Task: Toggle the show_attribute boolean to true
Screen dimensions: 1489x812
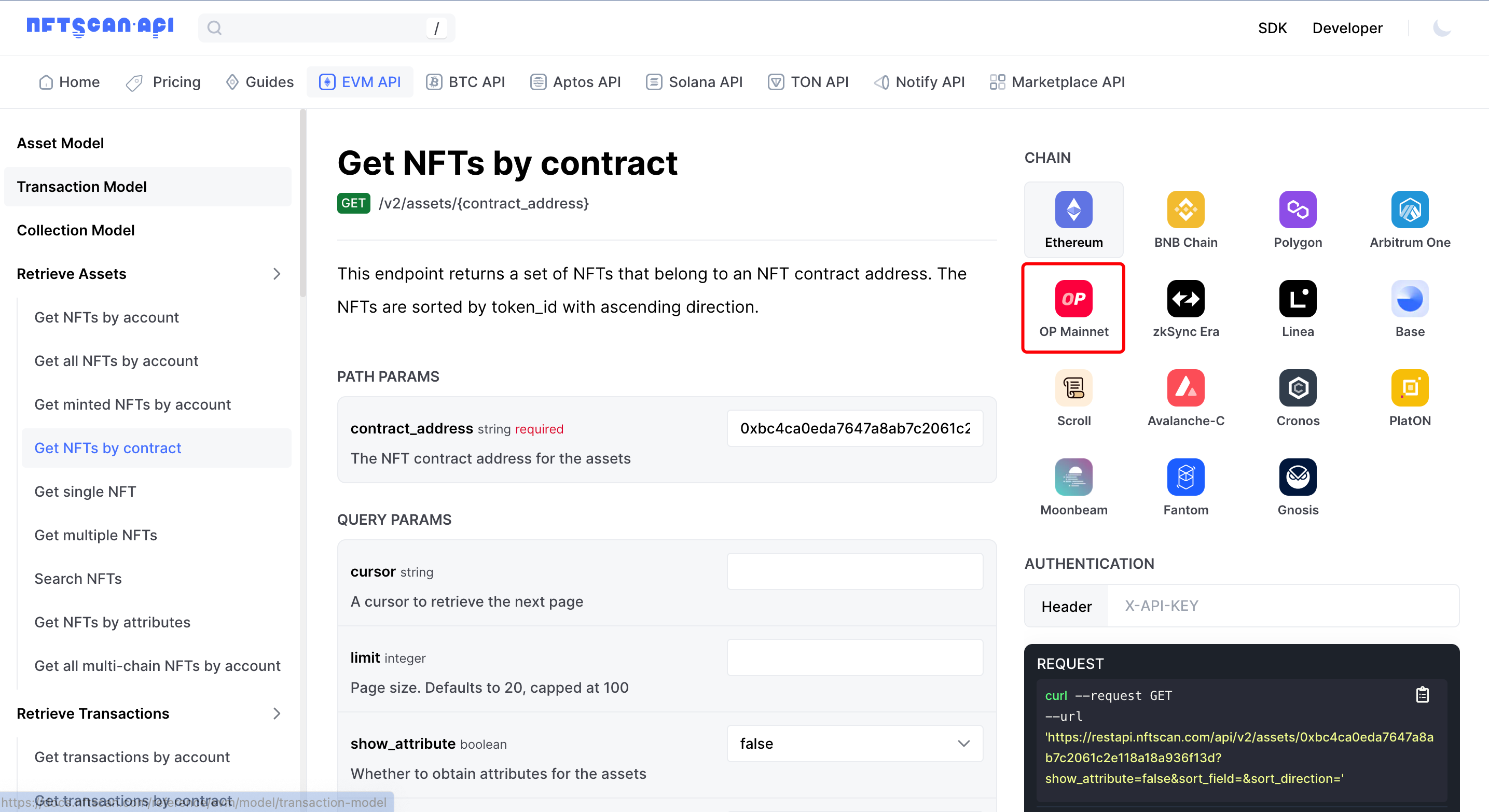Action: click(x=854, y=744)
